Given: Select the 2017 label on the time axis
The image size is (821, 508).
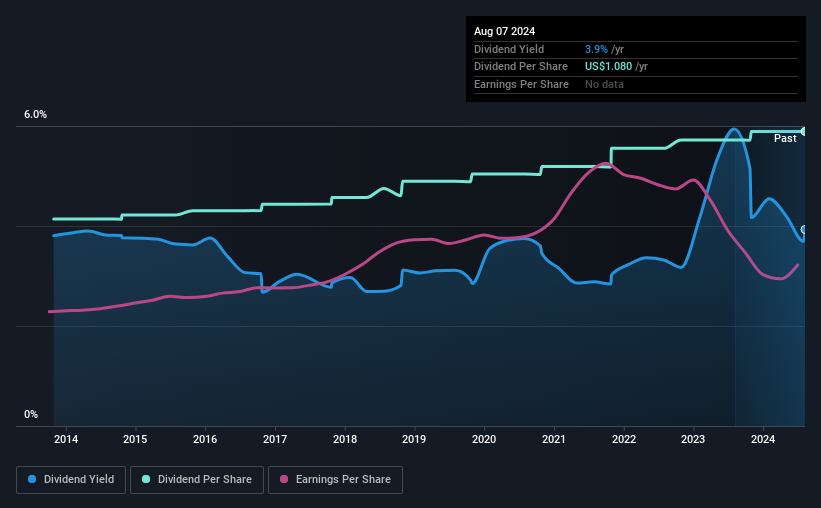Looking at the screenshot, I should [275, 439].
